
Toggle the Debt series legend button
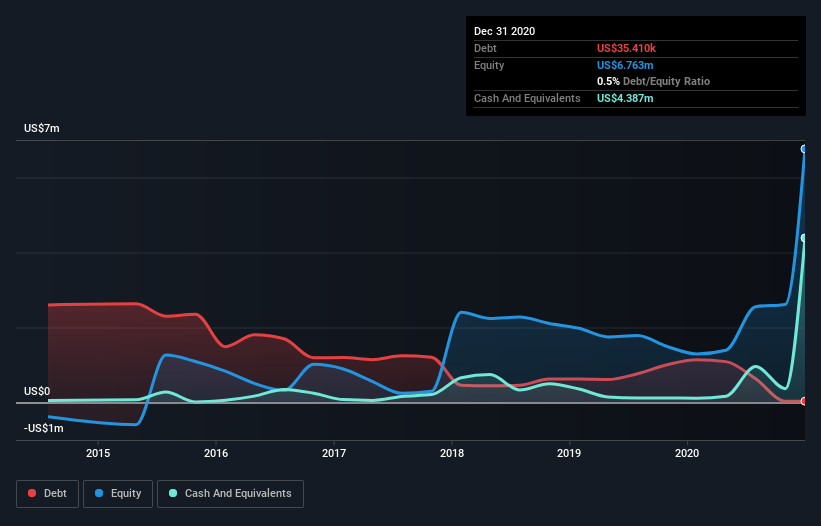[47, 494]
